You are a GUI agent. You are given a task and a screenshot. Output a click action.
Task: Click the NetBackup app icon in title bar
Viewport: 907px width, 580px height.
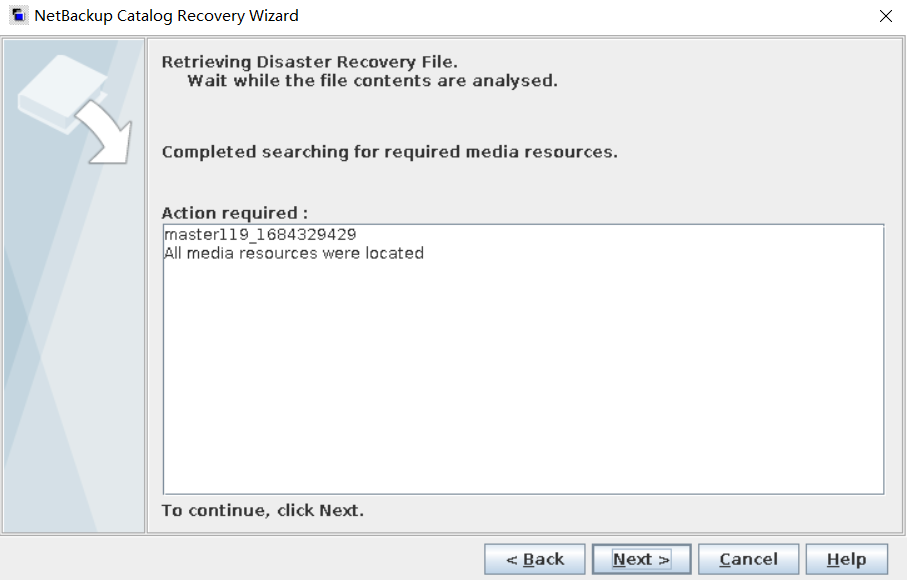[18, 16]
